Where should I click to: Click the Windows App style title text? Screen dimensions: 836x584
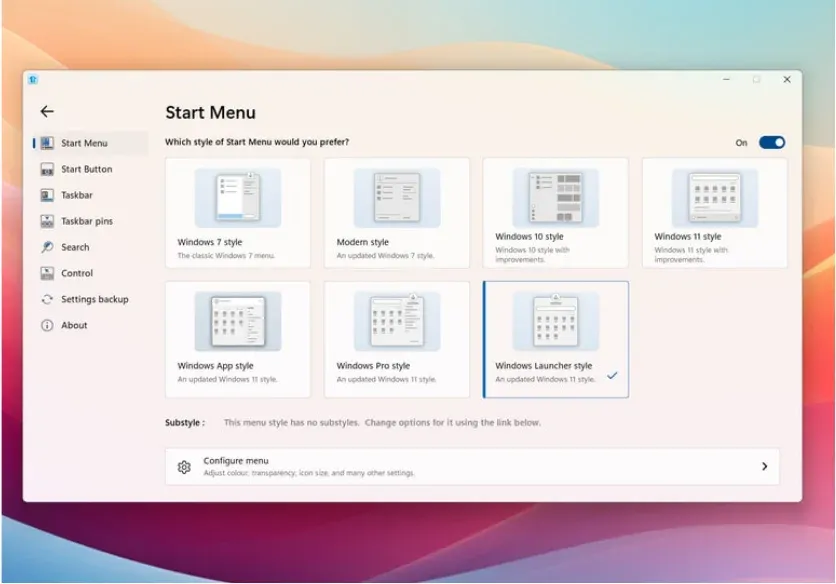pos(215,366)
